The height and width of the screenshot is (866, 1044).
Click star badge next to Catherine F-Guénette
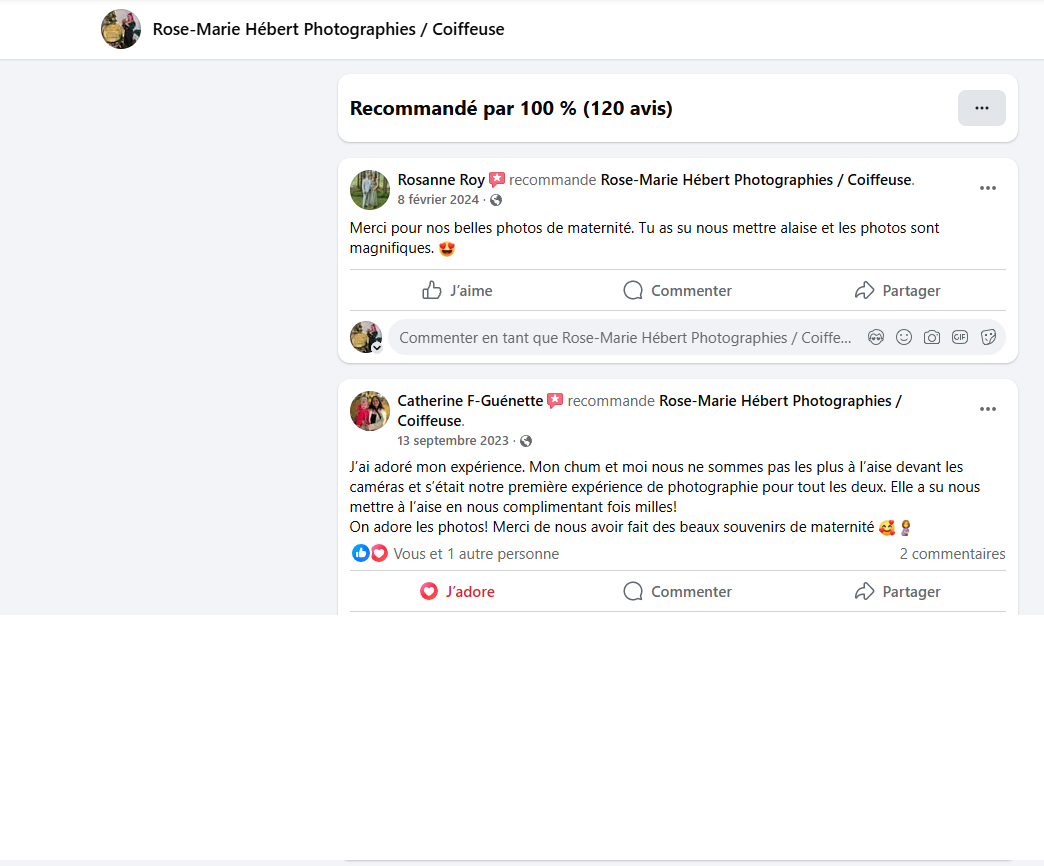pos(555,401)
